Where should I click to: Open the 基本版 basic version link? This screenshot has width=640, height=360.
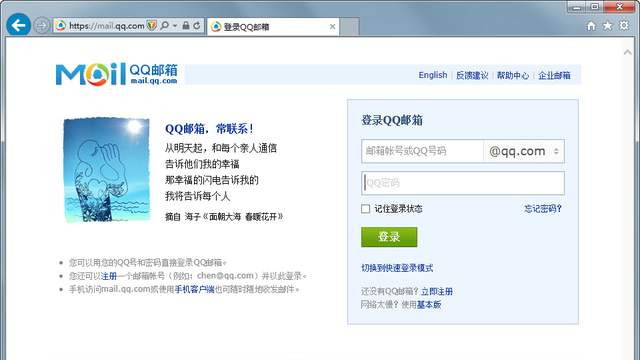point(429,304)
